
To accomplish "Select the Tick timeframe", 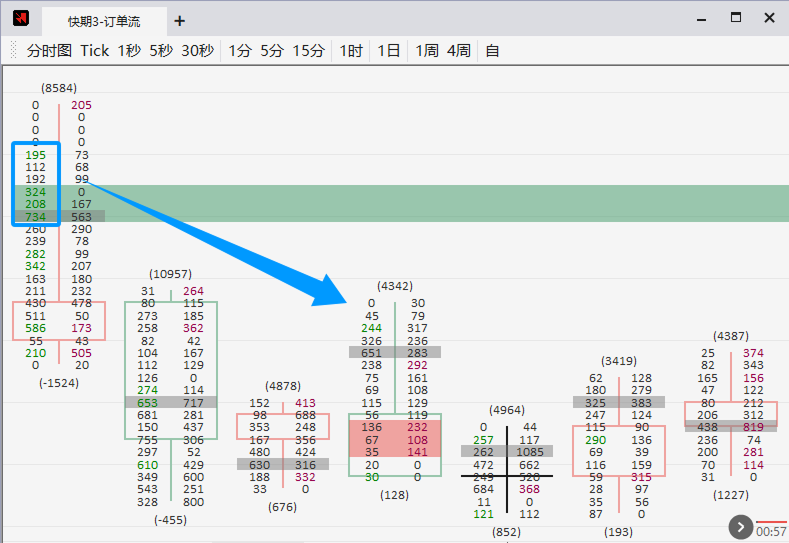I will pyautogui.click(x=95, y=50).
